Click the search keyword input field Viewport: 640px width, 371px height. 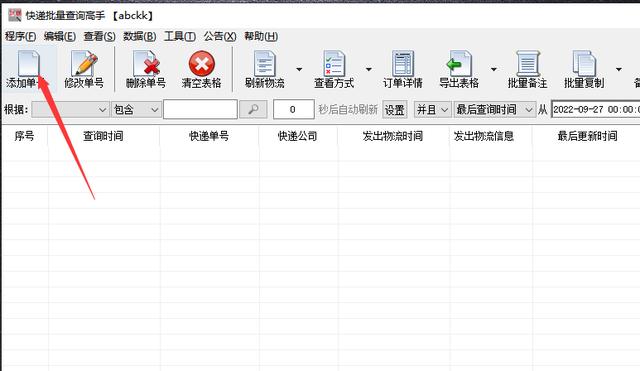[200, 109]
